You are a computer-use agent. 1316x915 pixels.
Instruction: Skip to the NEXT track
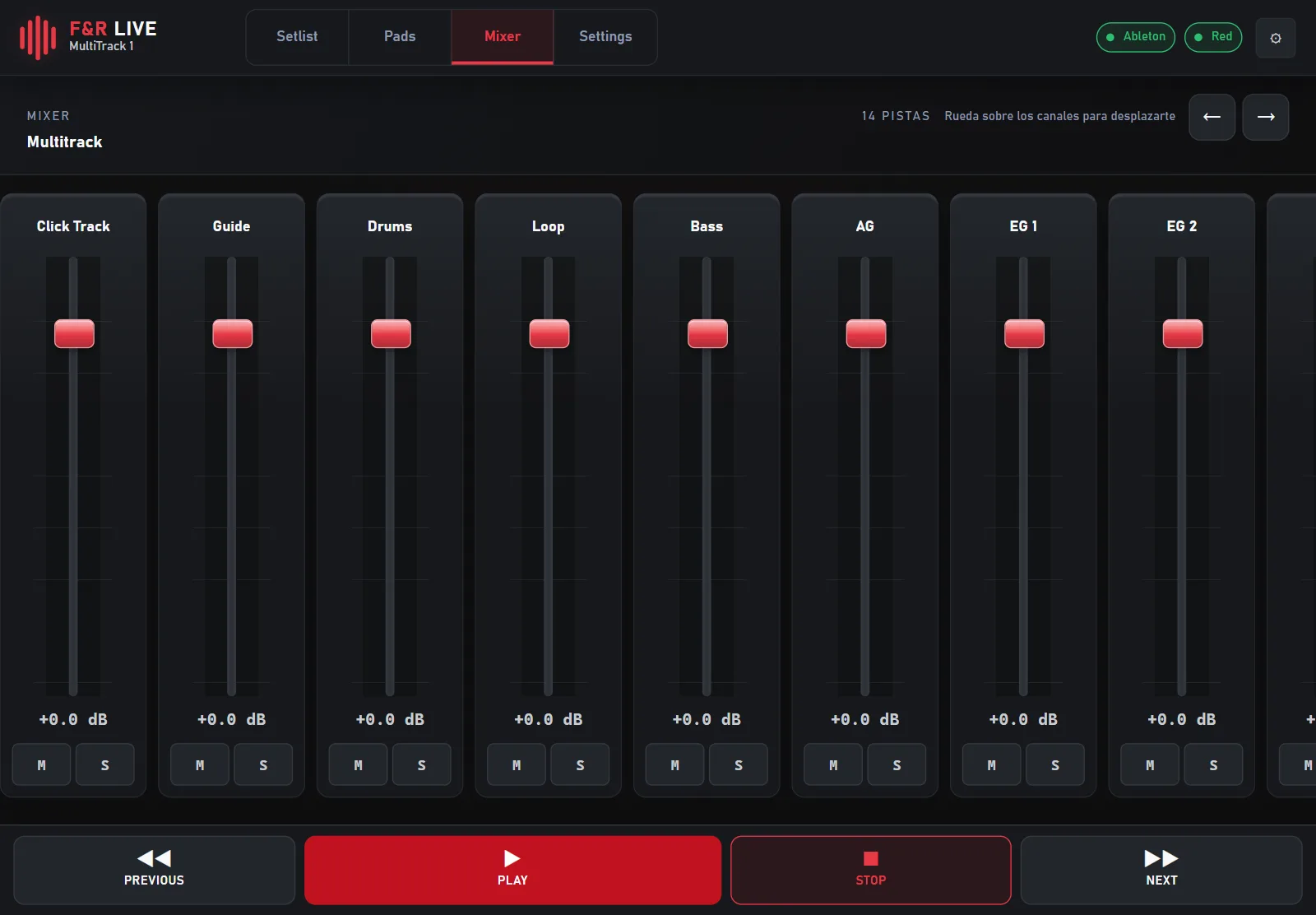click(x=1161, y=870)
